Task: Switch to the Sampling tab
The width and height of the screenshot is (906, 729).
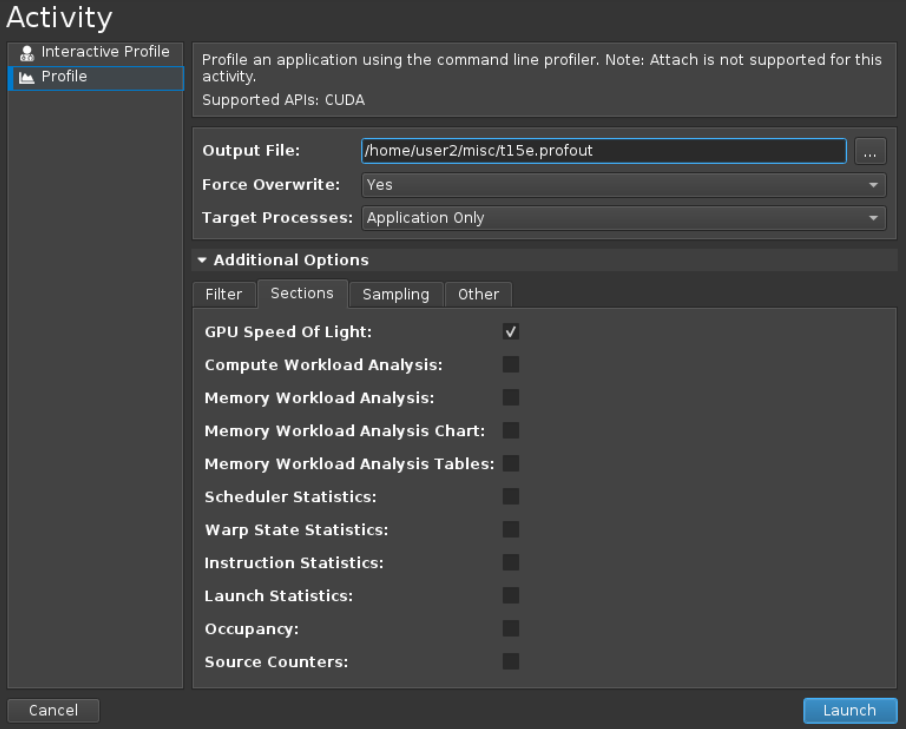Action: (396, 294)
